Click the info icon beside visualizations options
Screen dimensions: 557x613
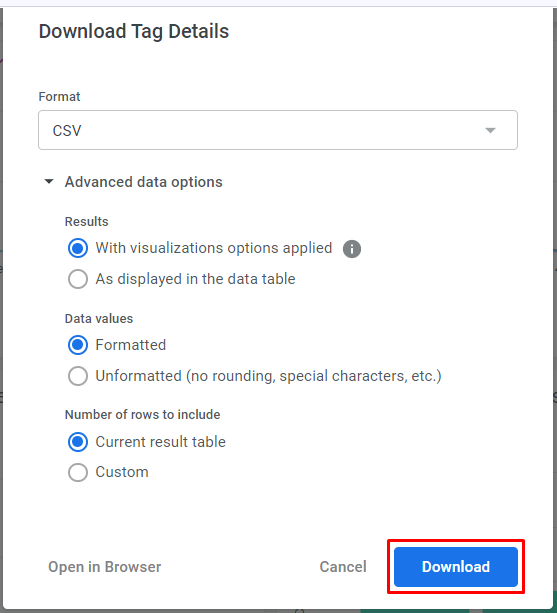tap(352, 249)
